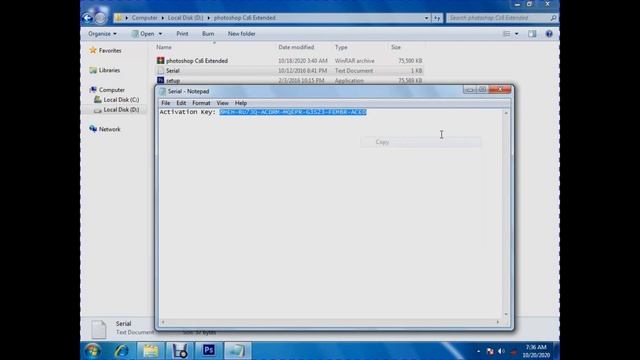Click the Notepad vertical scrollbar down arrow
Viewport: 640px width, 360px height.
tap(506, 314)
